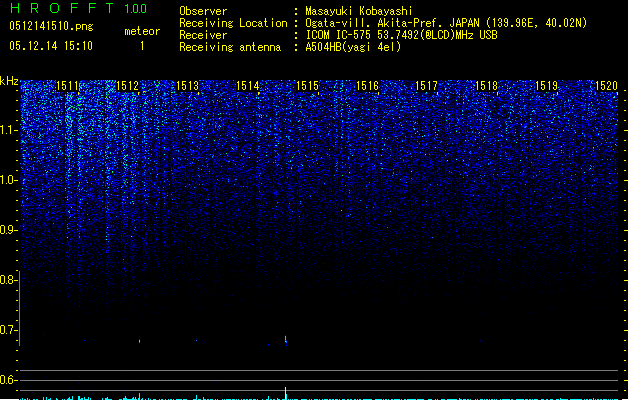Select the version number 1.0.0
This screenshot has width=629, height=400.
click(x=136, y=9)
